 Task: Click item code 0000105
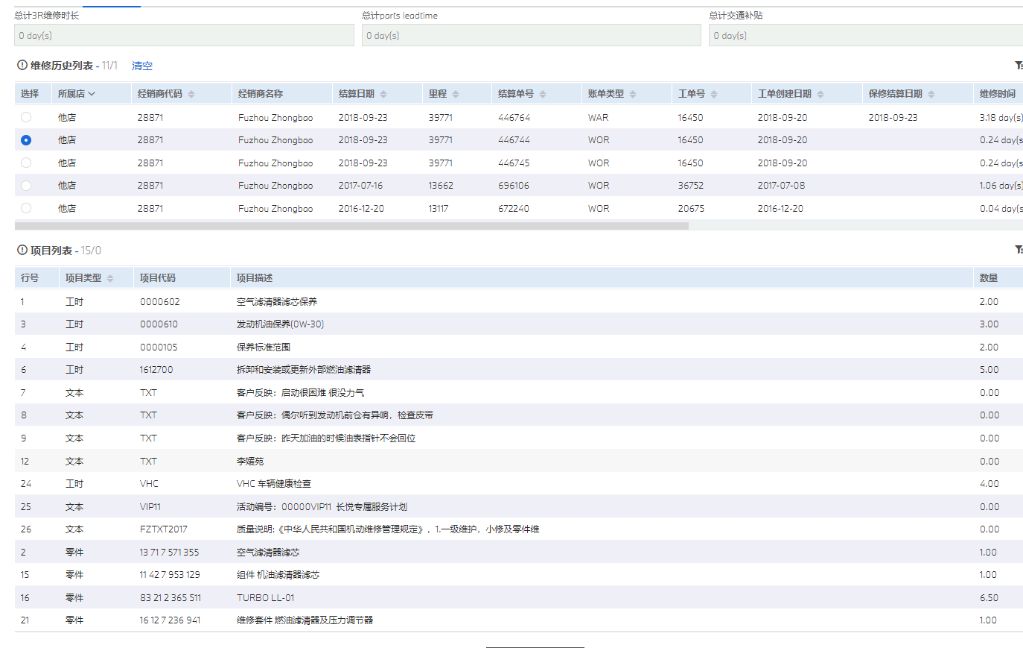coord(159,347)
